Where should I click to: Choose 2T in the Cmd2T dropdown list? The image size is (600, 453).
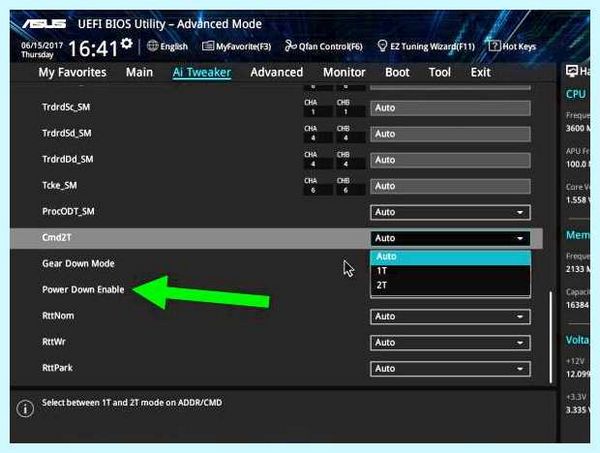pos(450,285)
